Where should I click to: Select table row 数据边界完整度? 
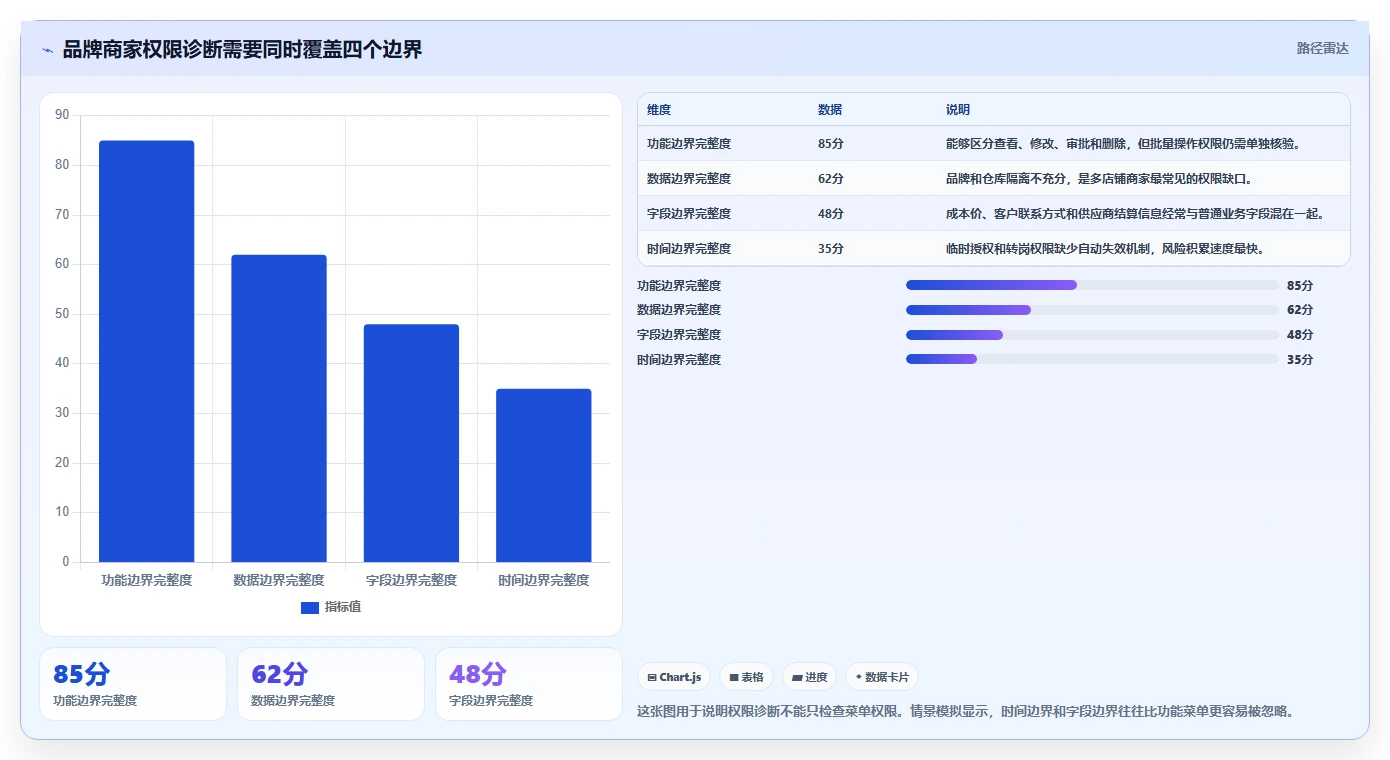click(x=993, y=179)
